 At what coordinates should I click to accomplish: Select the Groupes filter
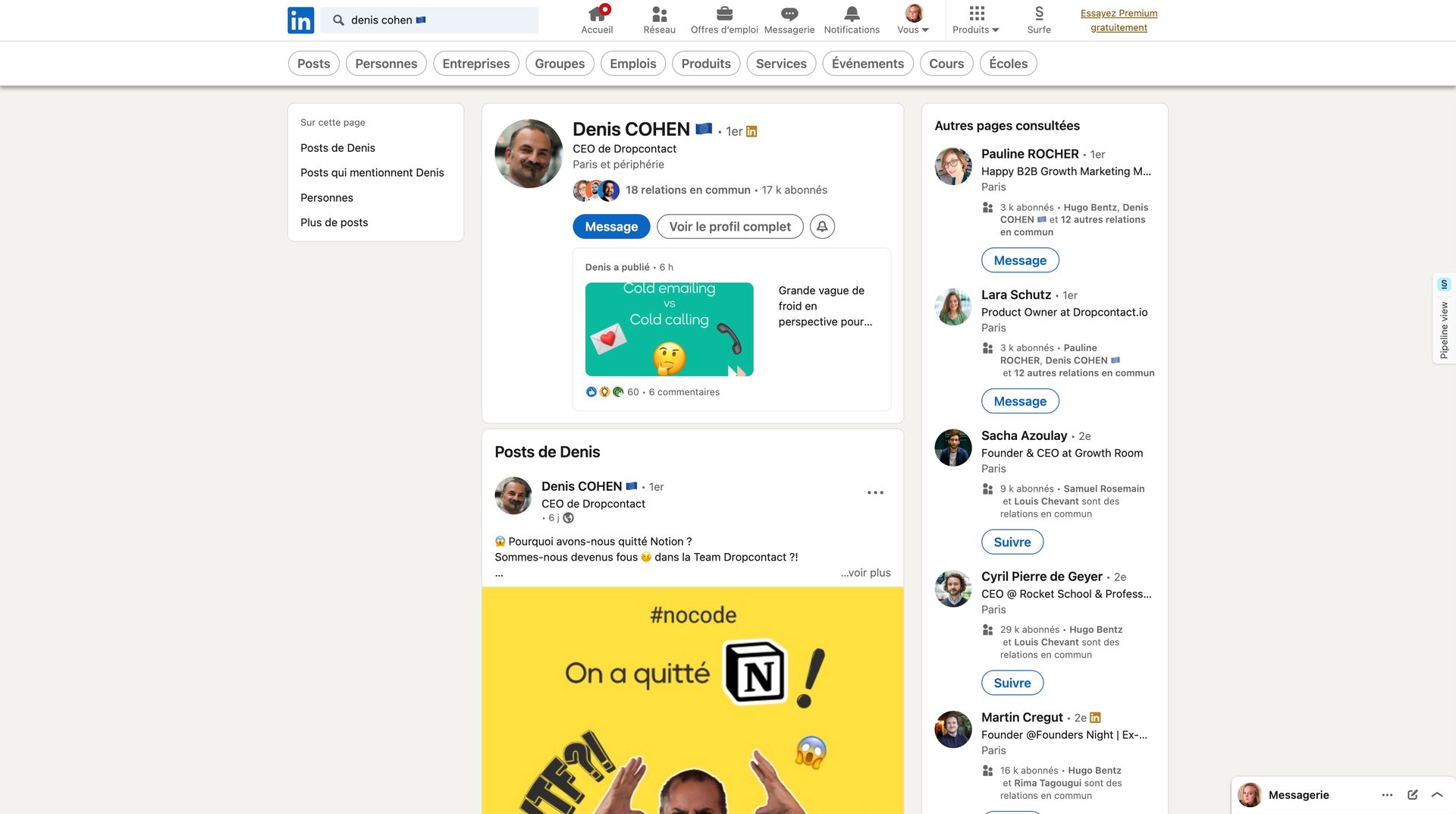click(x=560, y=64)
